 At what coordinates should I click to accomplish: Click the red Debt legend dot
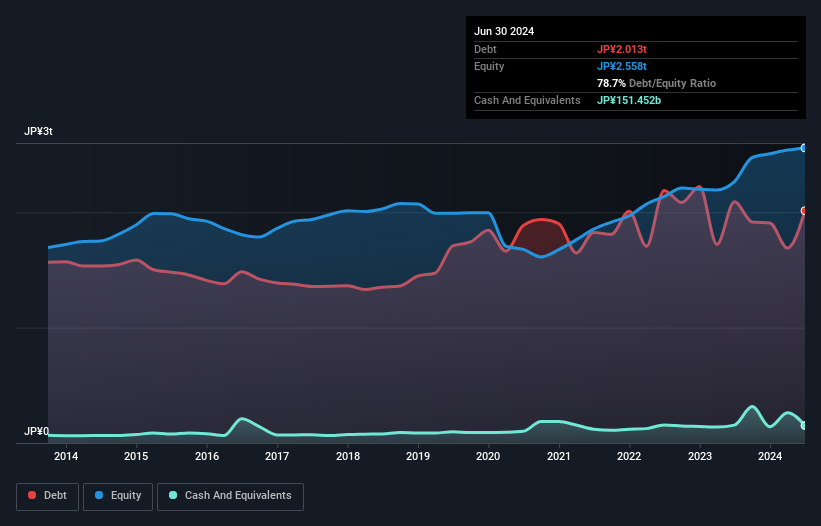32,495
